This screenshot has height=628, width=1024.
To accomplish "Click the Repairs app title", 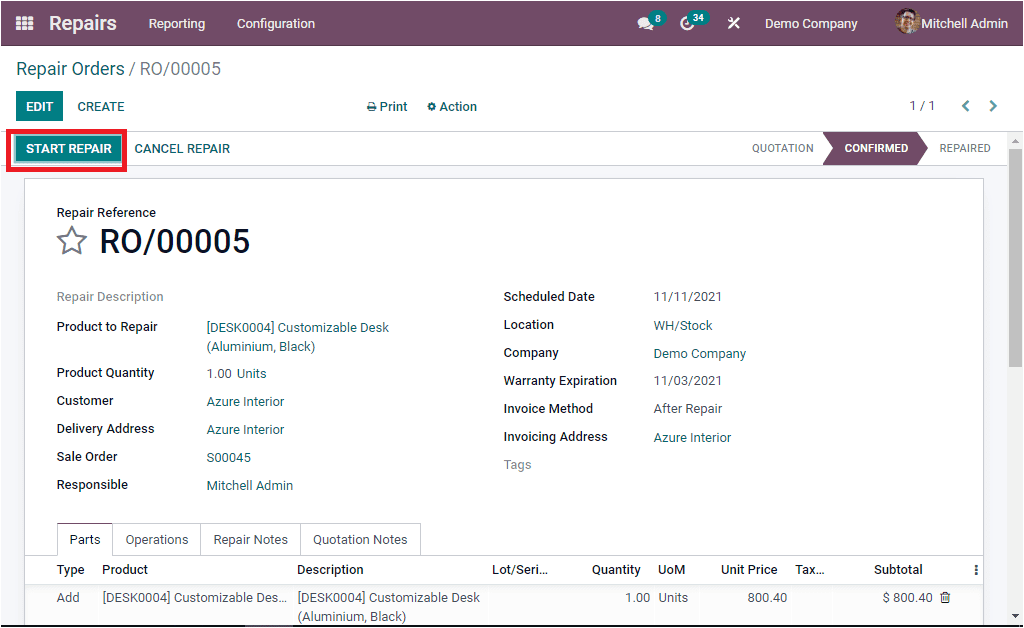I will tap(83, 23).
